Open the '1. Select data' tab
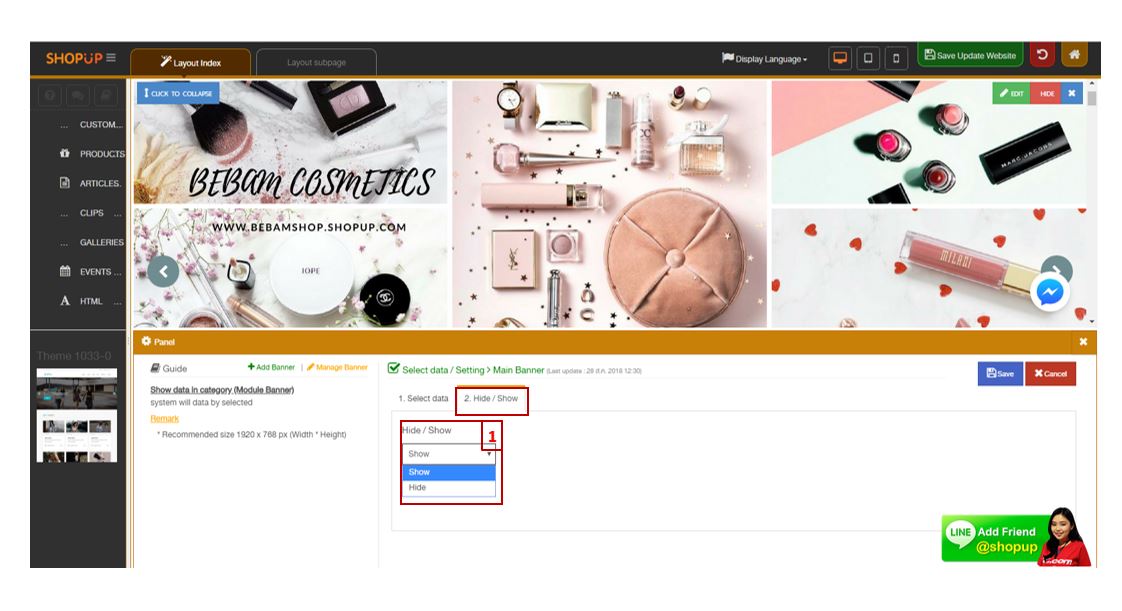 click(x=423, y=399)
